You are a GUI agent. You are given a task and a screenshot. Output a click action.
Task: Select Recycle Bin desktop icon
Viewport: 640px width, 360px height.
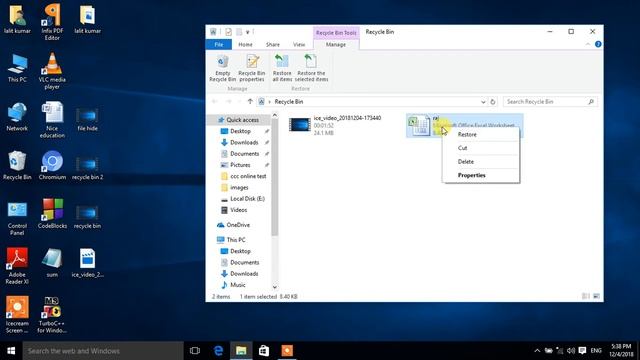pos(17,165)
